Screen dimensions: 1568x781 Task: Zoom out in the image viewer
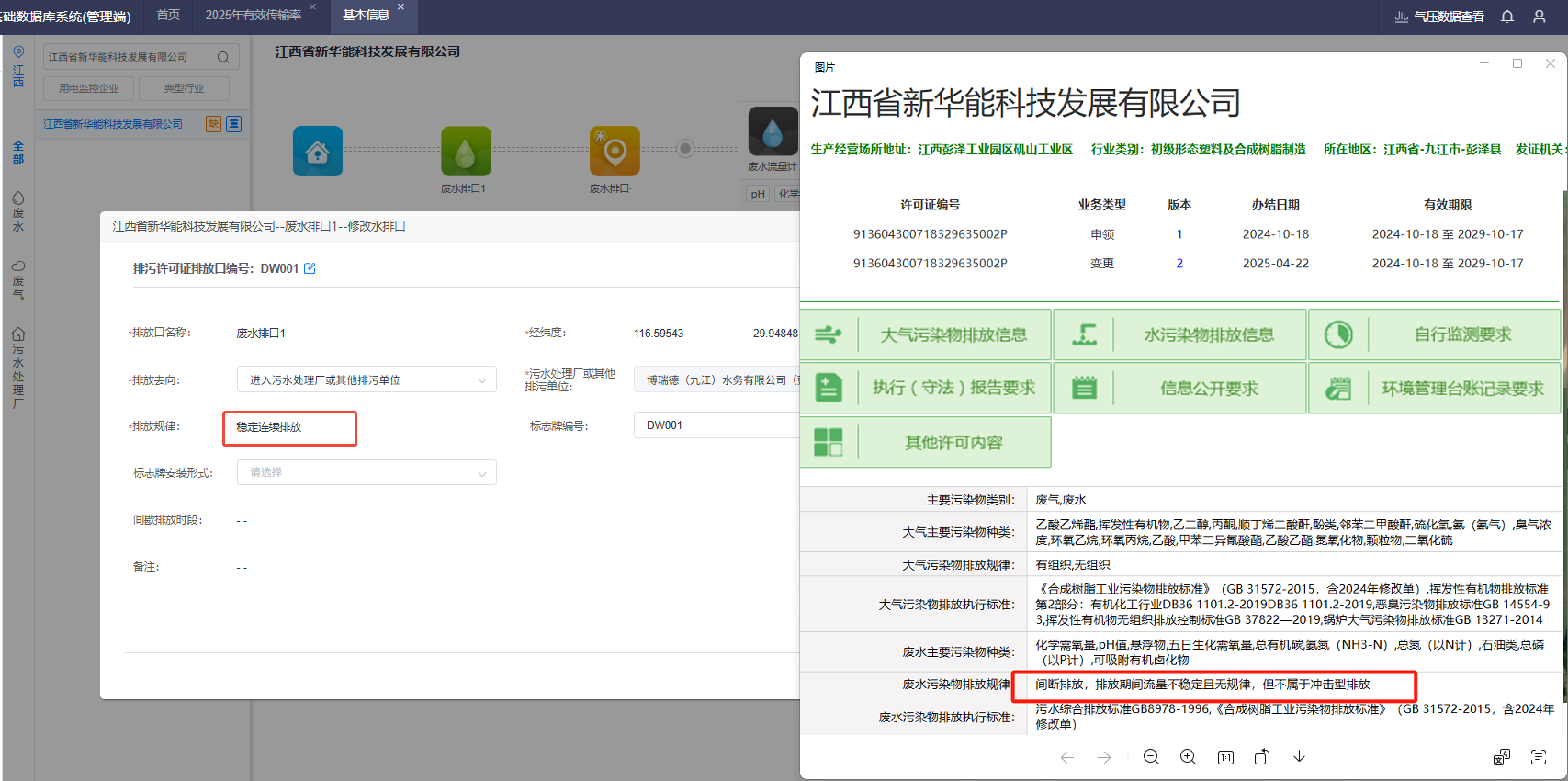(x=1151, y=757)
